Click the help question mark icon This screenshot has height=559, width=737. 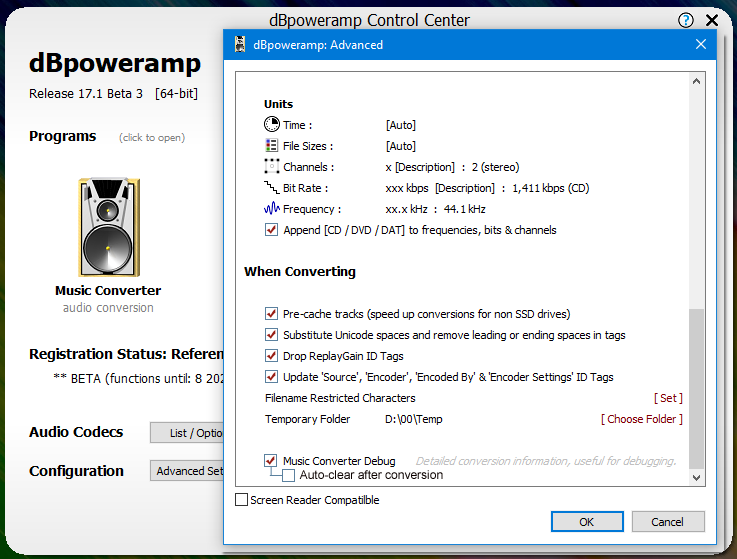click(x=686, y=20)
